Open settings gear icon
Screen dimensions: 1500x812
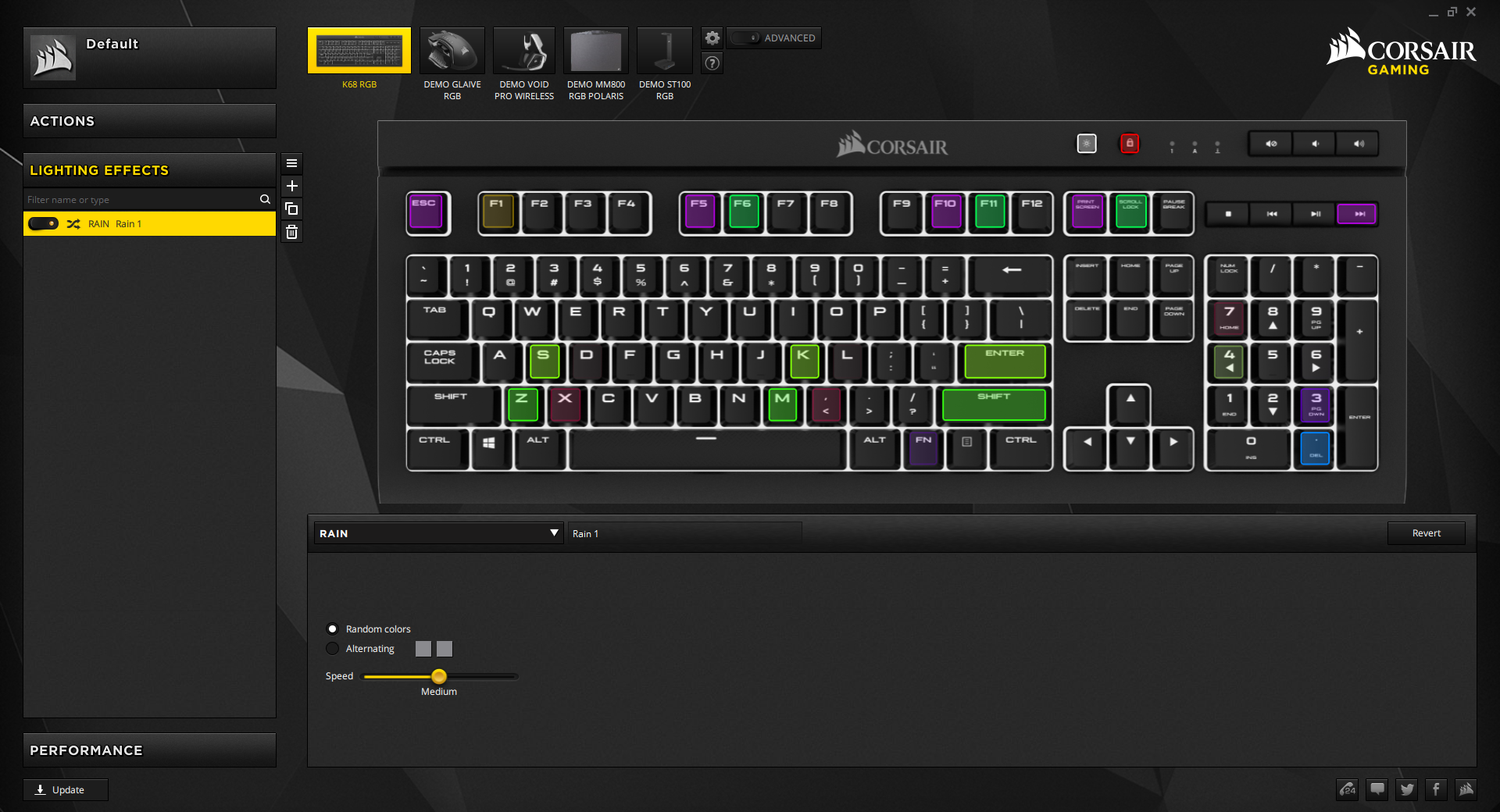[x=712, y=37]
